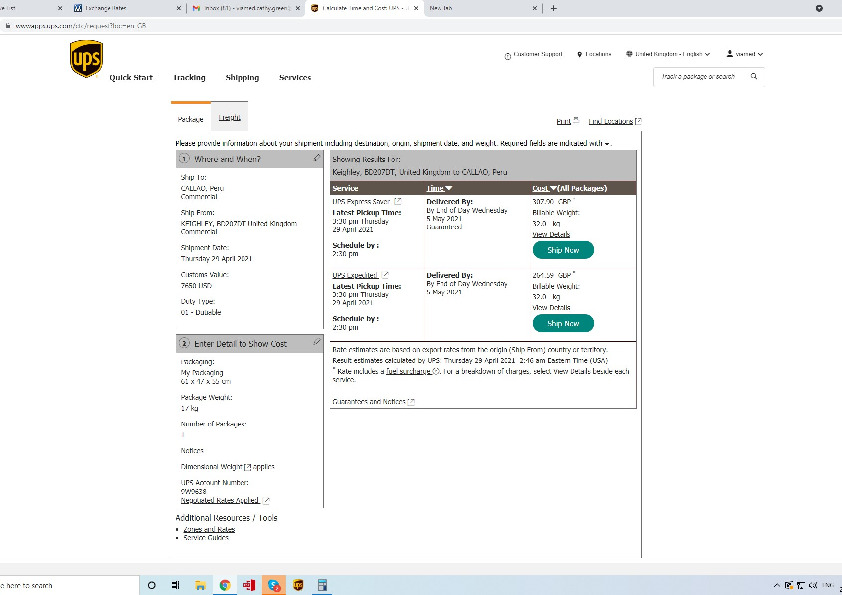The image size is (842, 595).
Task: Open the Tracking menu
Action: [189, 77]
